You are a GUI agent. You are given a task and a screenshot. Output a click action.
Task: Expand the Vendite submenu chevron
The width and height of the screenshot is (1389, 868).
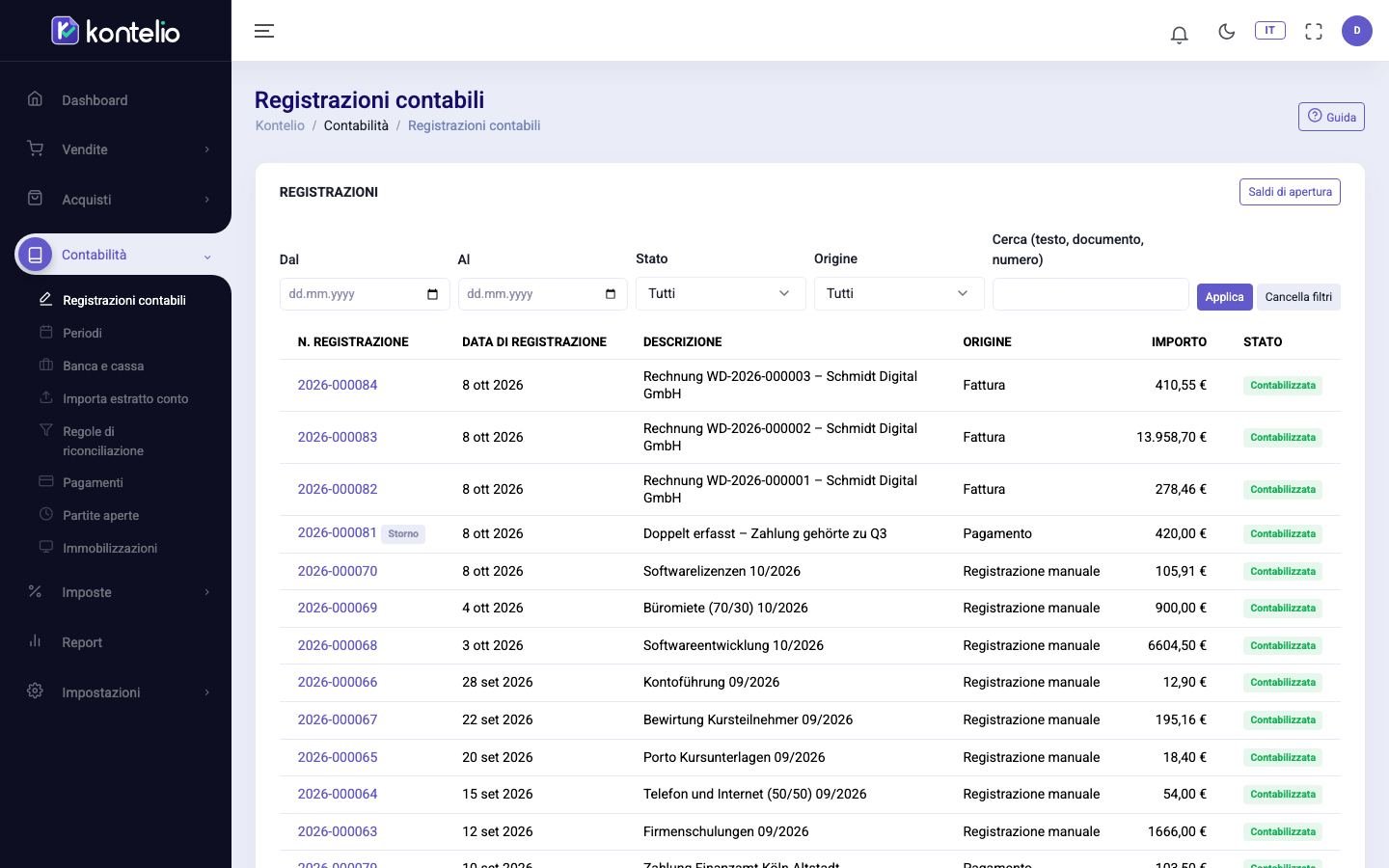[206, 149]
